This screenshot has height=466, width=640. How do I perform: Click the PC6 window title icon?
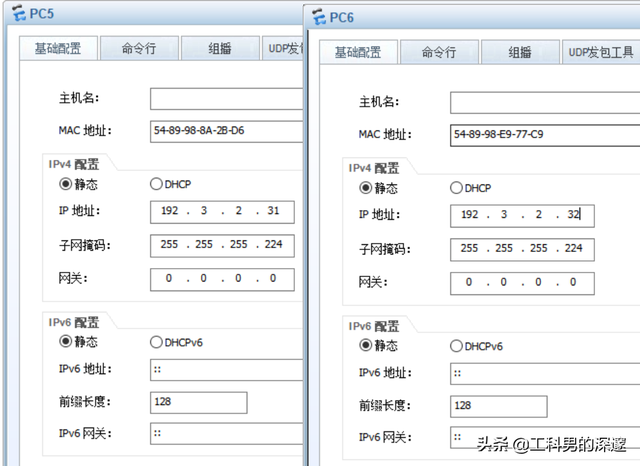click(319, 17)
